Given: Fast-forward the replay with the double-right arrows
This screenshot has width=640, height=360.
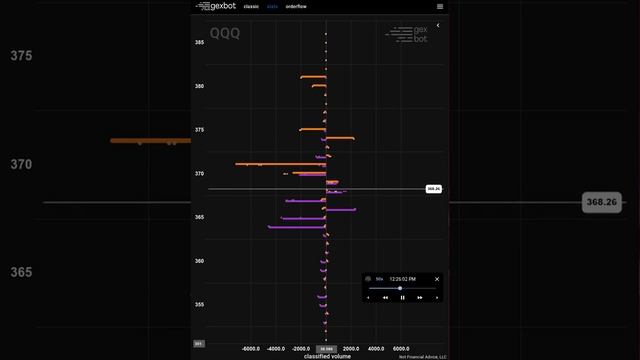Looking at the screenshot, I should pos(420,298).
